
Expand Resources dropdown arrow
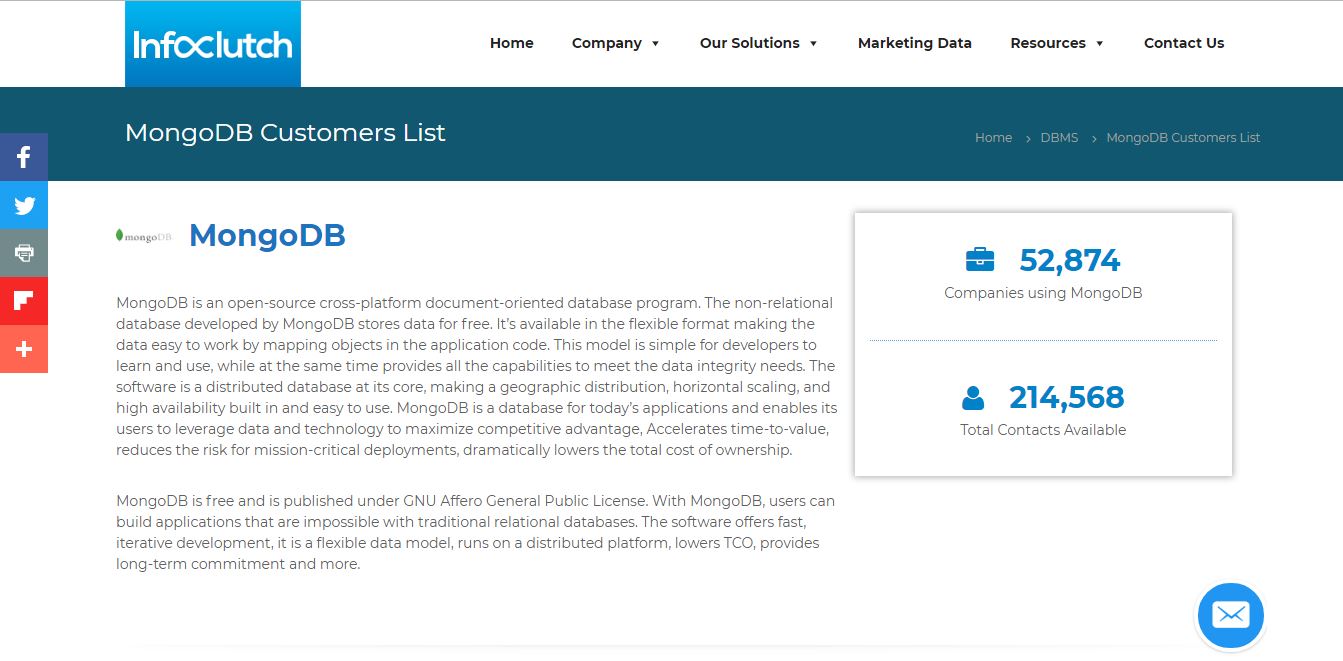point(1100,44)
